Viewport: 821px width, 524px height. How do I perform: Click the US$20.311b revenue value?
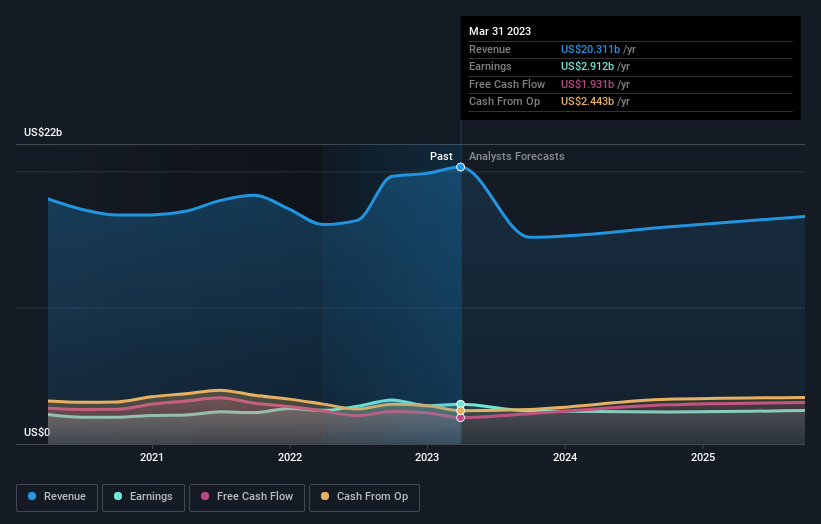(x=590, y=49)
